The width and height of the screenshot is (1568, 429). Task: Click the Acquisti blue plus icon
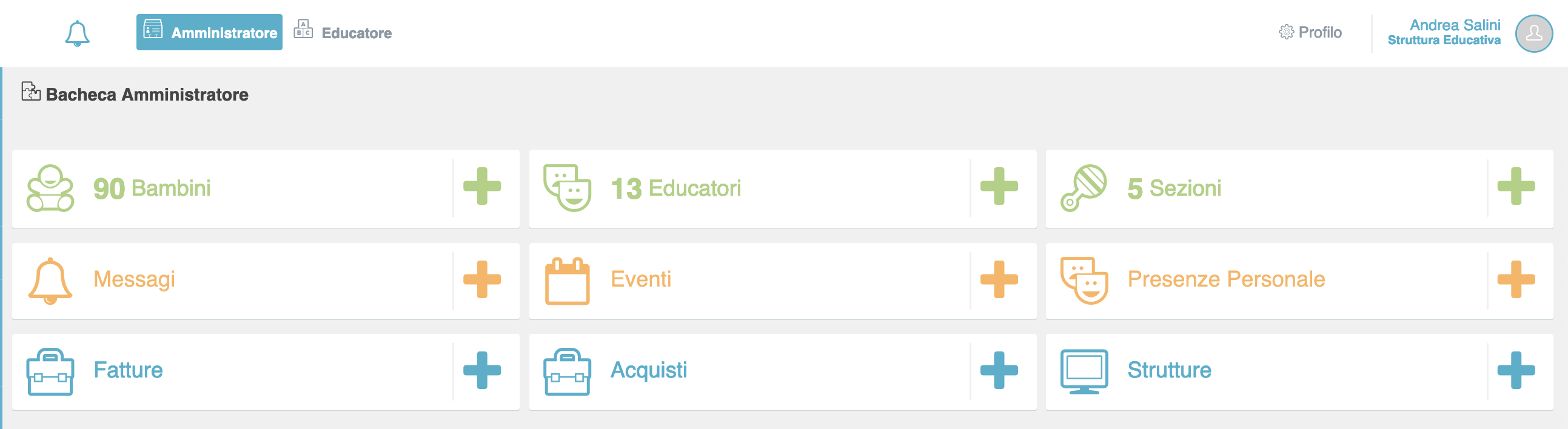pyautogui.click(x=999, y=370)
